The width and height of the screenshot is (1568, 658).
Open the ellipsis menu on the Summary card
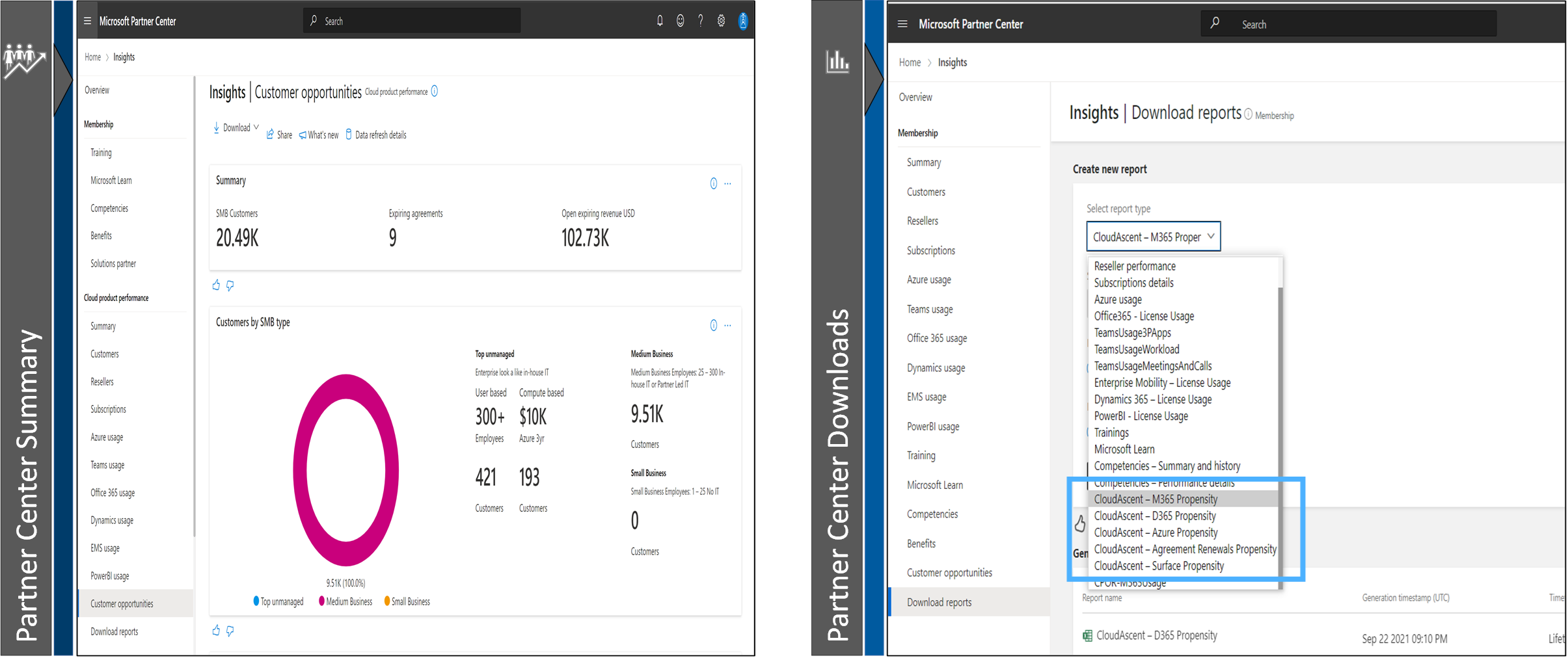(728, 183)
